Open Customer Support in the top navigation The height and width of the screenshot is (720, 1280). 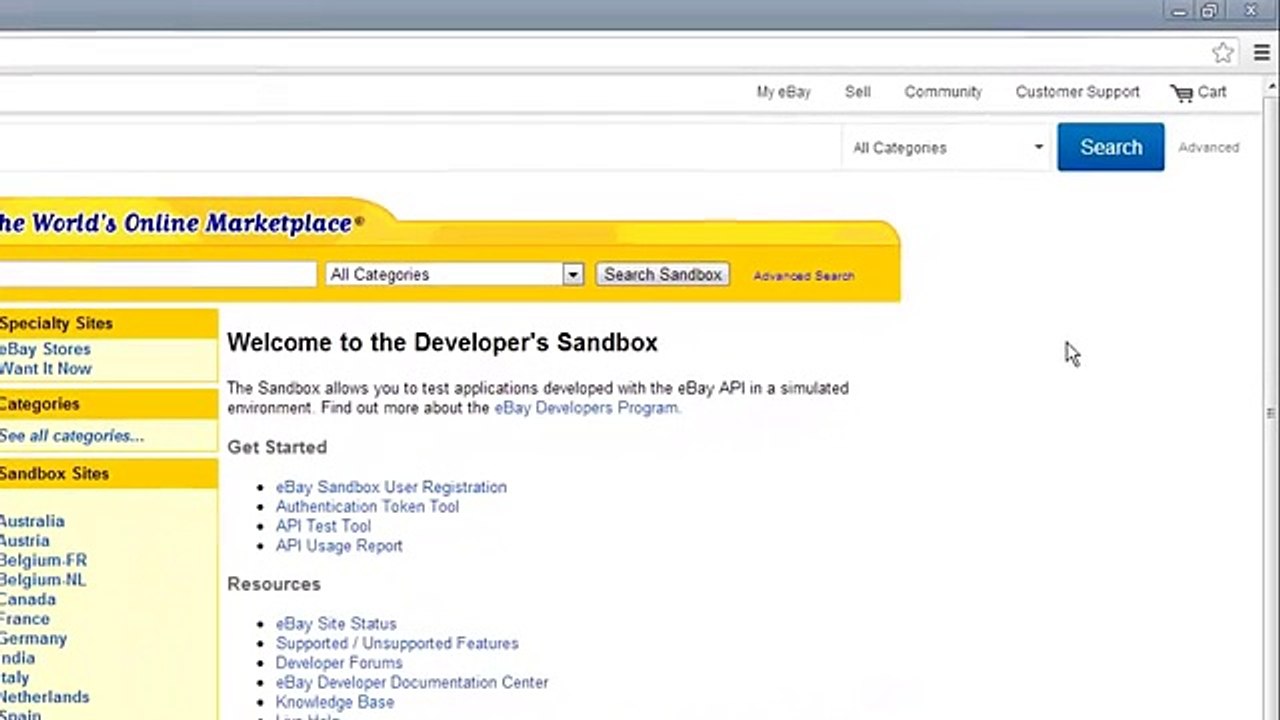click(x=1077, y=92)
